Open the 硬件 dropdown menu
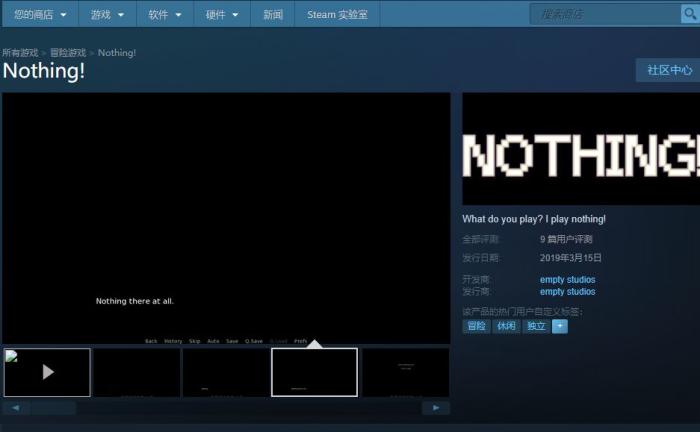 point(222,15)
